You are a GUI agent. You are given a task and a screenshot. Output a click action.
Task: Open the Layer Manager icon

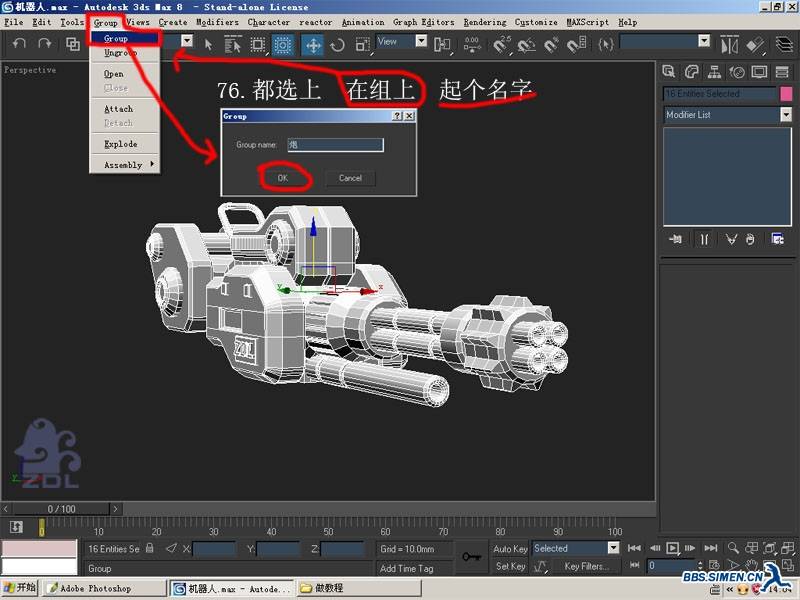pos(784,45)
